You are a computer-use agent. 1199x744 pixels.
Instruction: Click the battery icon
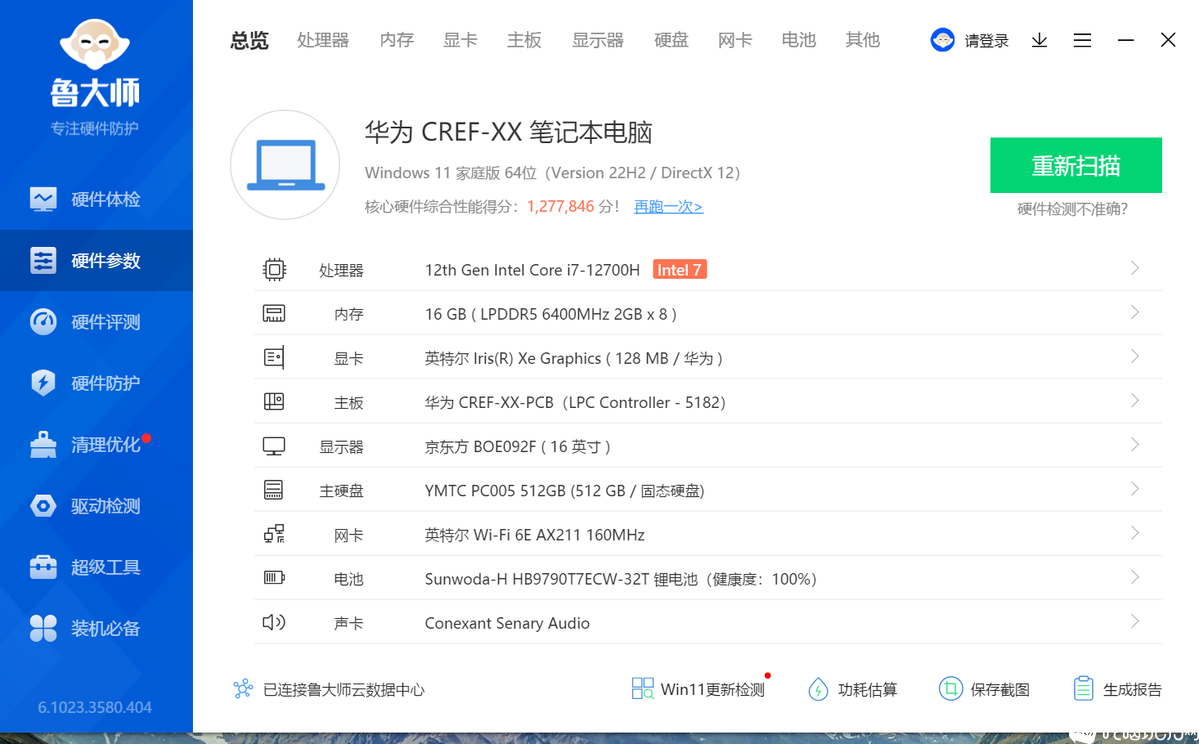tap(274, 577)
